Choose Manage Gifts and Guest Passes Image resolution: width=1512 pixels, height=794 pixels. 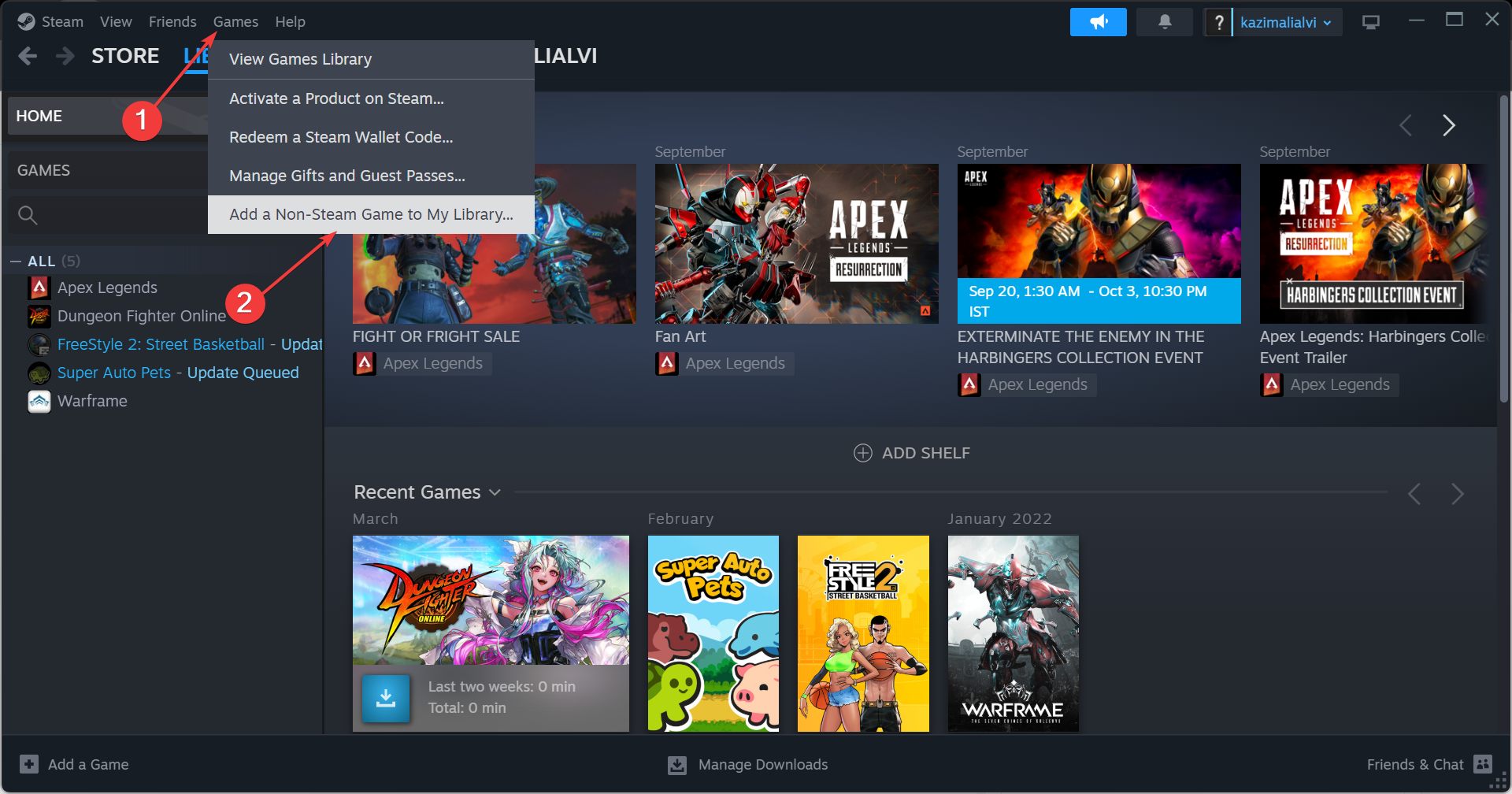coord(371,176)
